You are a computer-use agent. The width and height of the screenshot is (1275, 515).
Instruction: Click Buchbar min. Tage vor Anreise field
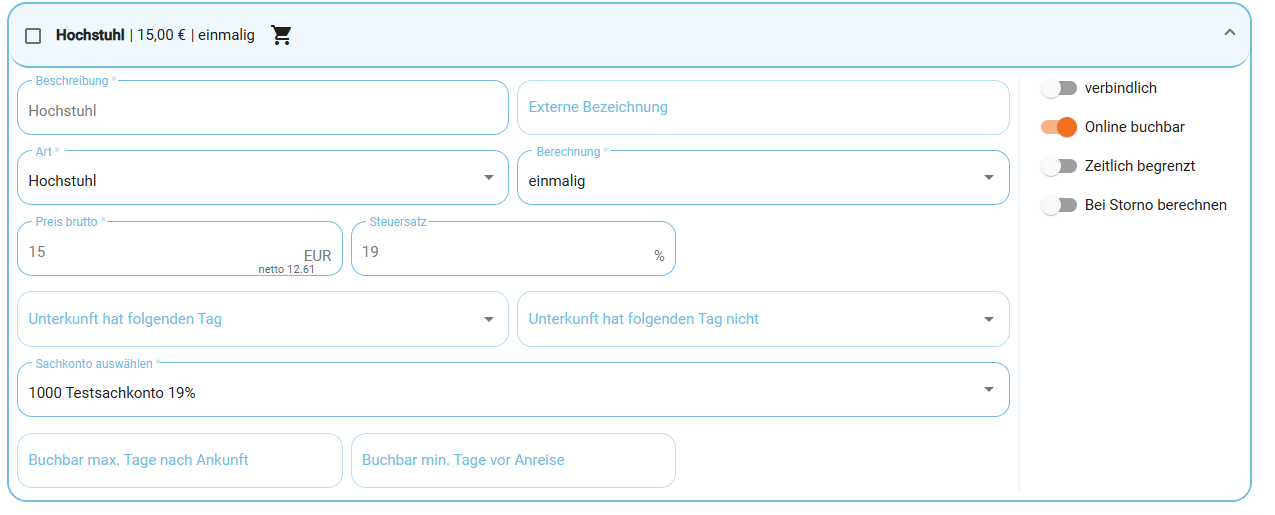pos(513,461)
